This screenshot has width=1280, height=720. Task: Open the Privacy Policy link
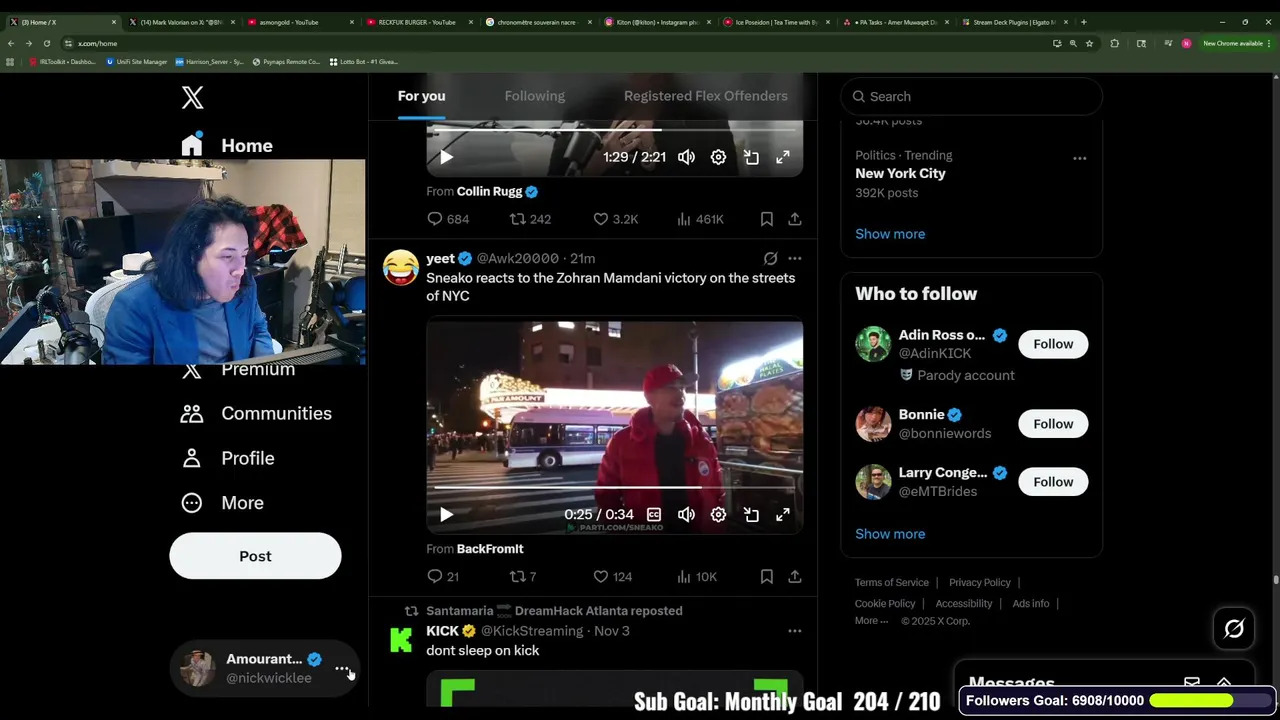pos(980,583)
